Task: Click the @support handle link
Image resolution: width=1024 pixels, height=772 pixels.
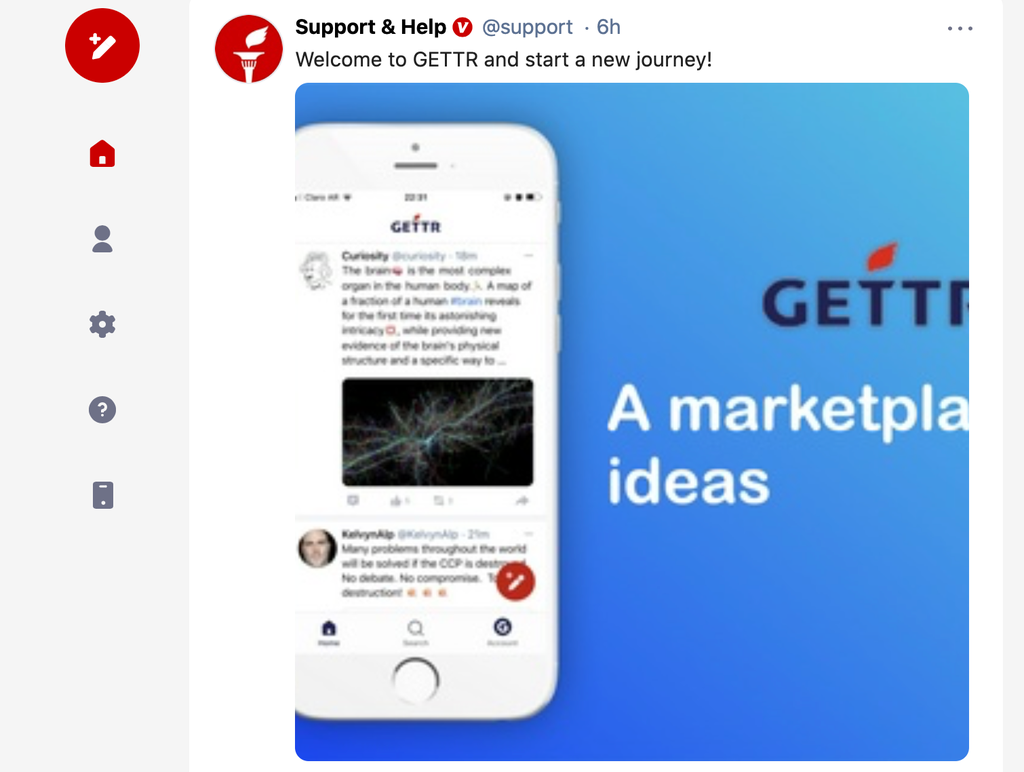Action: 527,27
